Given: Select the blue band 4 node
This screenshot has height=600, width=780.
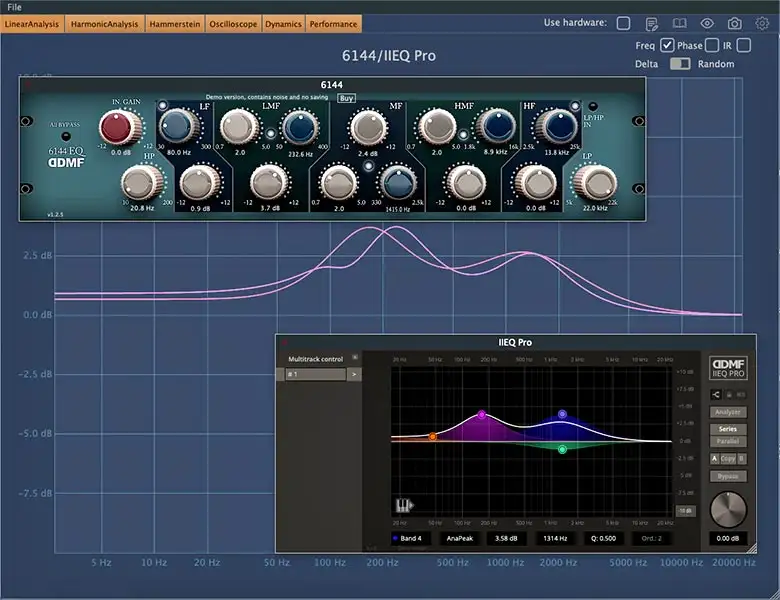Looking at the screenshot, I should coord(562,414).
